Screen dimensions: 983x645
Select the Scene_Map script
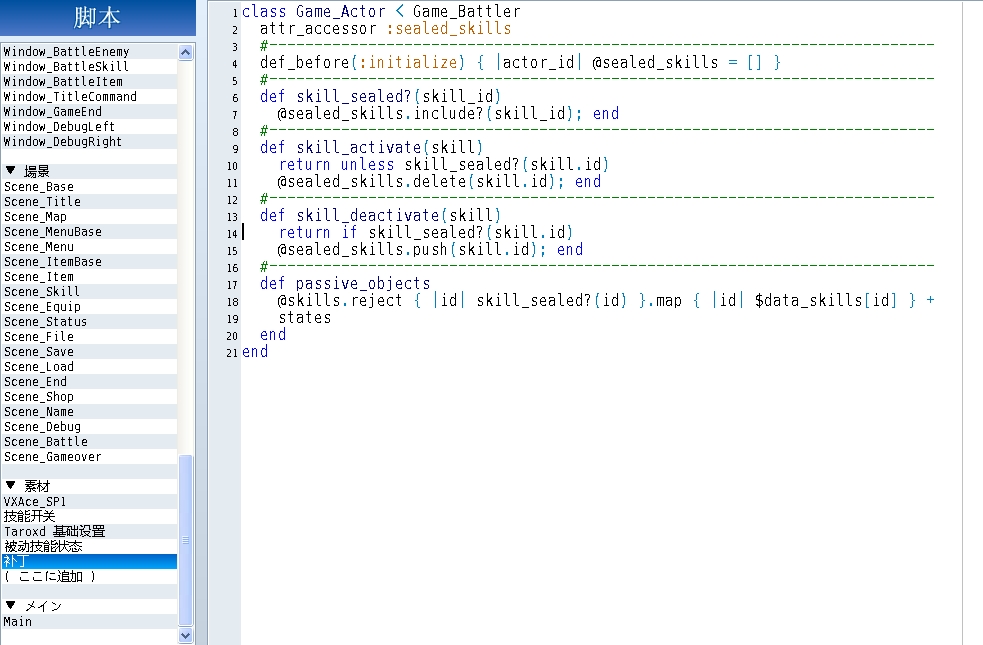click(90, 217)
